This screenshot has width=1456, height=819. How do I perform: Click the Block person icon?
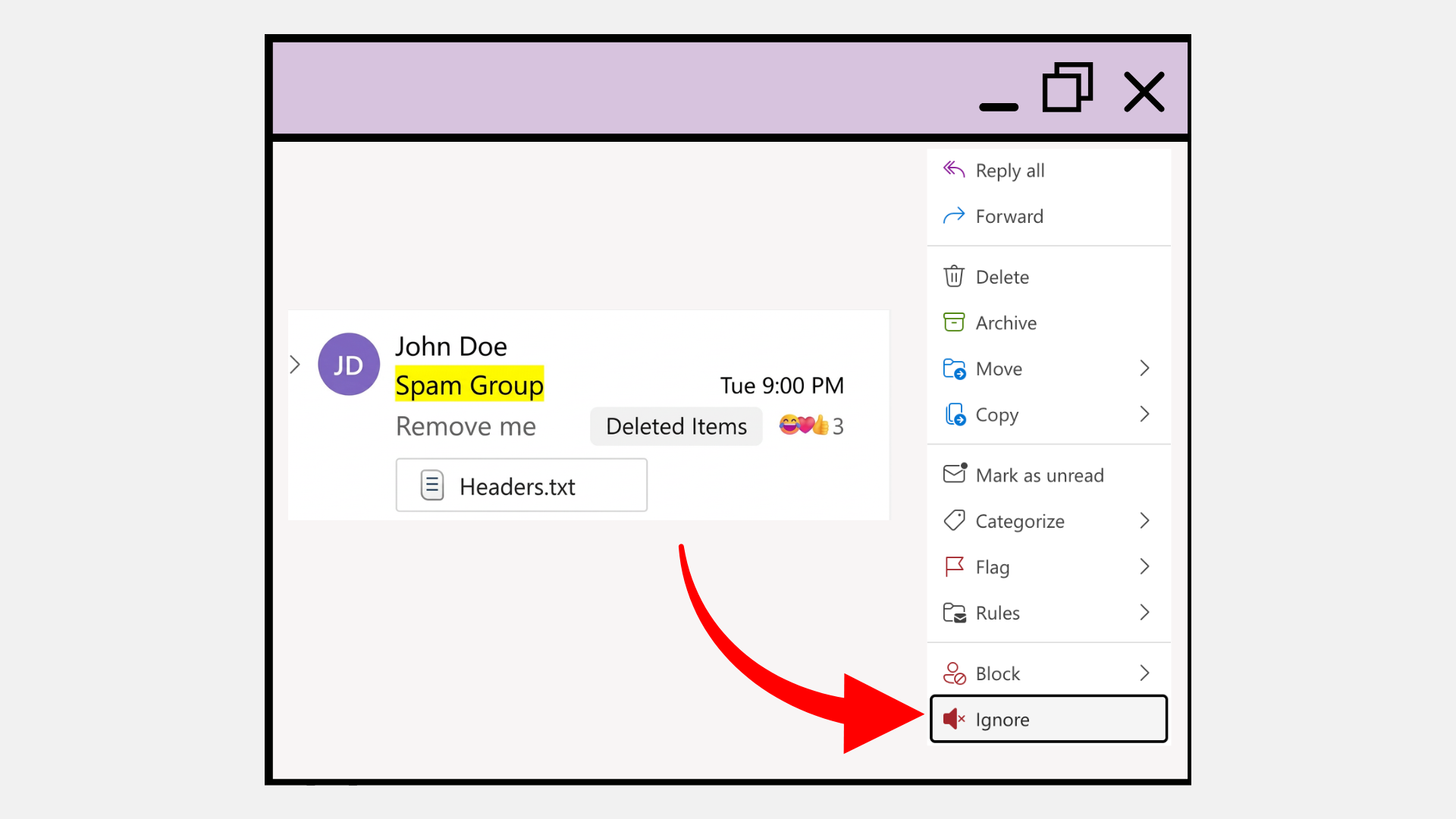click(x=953, y=673)
